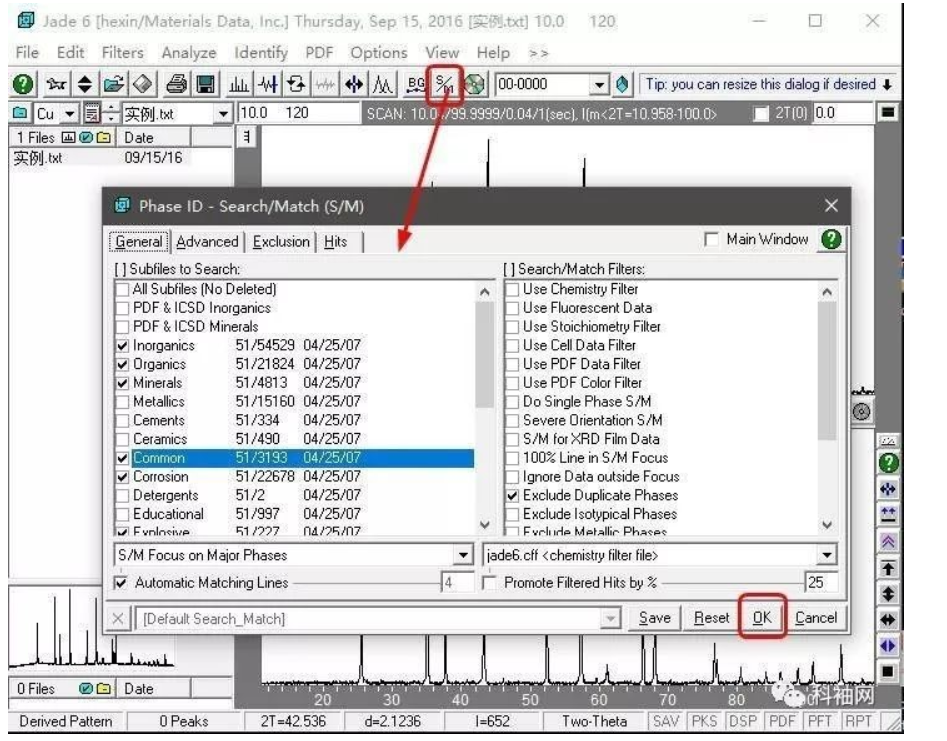Open Search/Match with the S/M icon

[445, 84]
